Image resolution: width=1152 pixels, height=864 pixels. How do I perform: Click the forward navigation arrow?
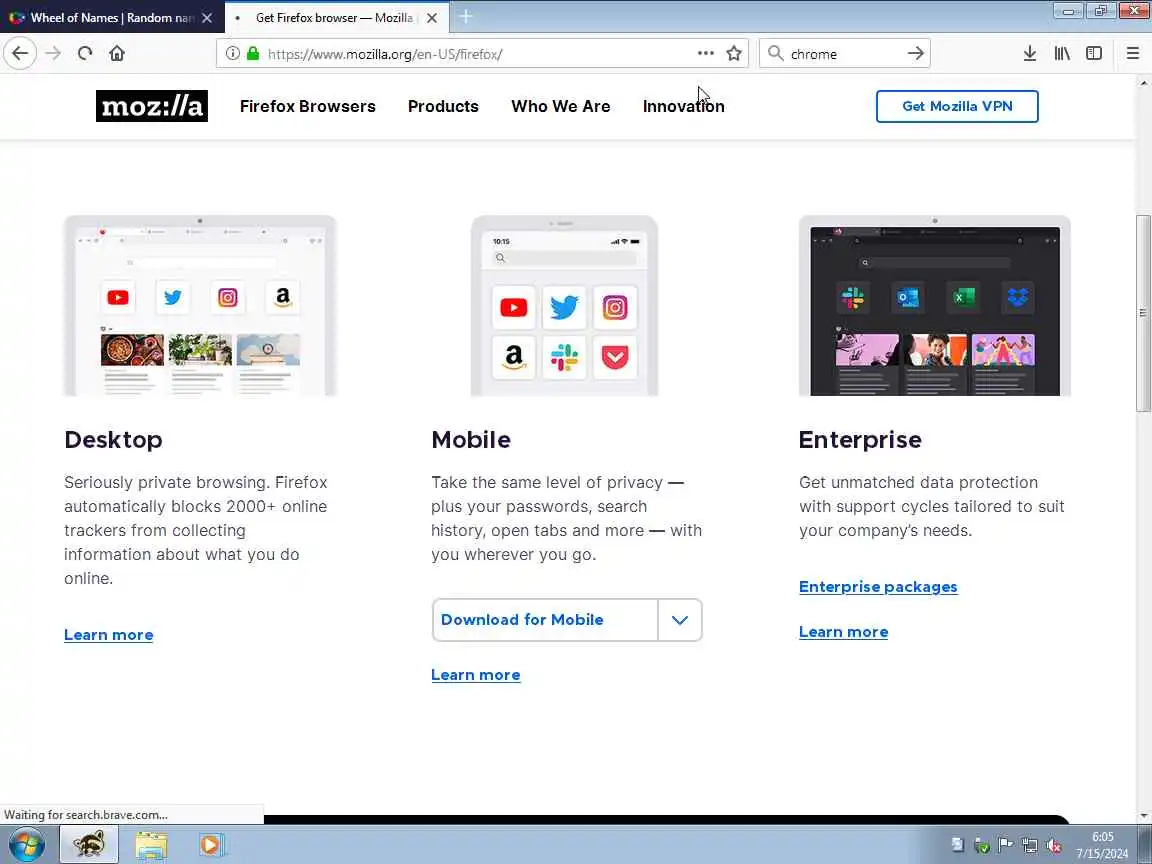(x=53, y=54)
